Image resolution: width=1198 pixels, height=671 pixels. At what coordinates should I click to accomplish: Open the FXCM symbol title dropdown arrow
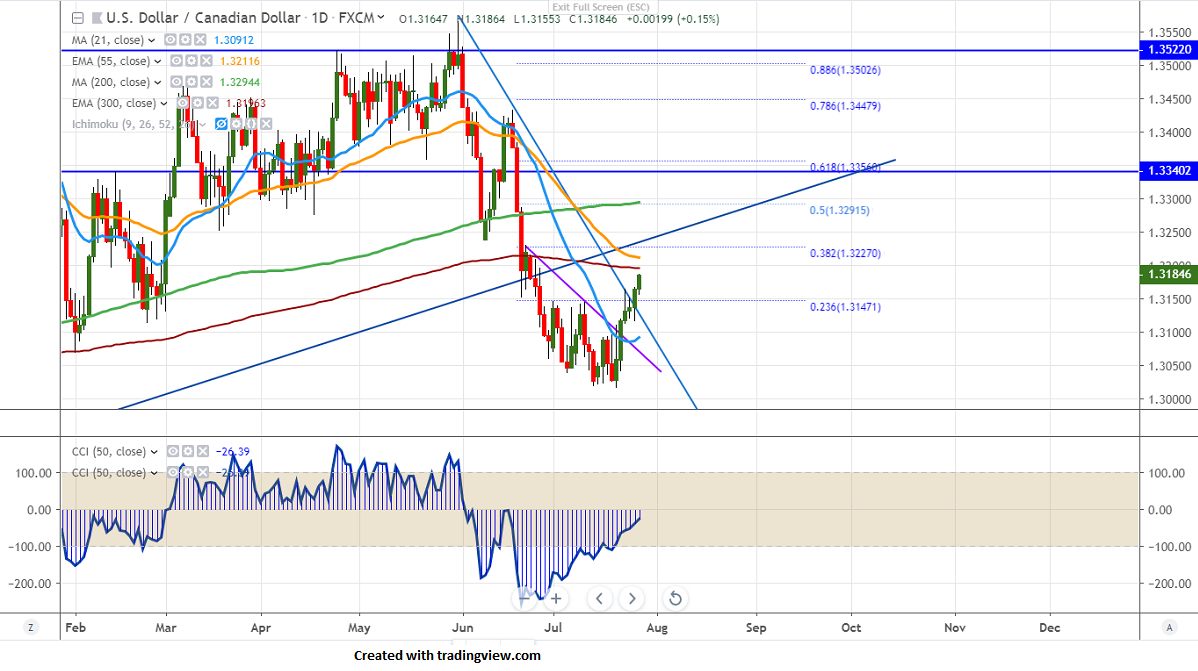point(381,18)
